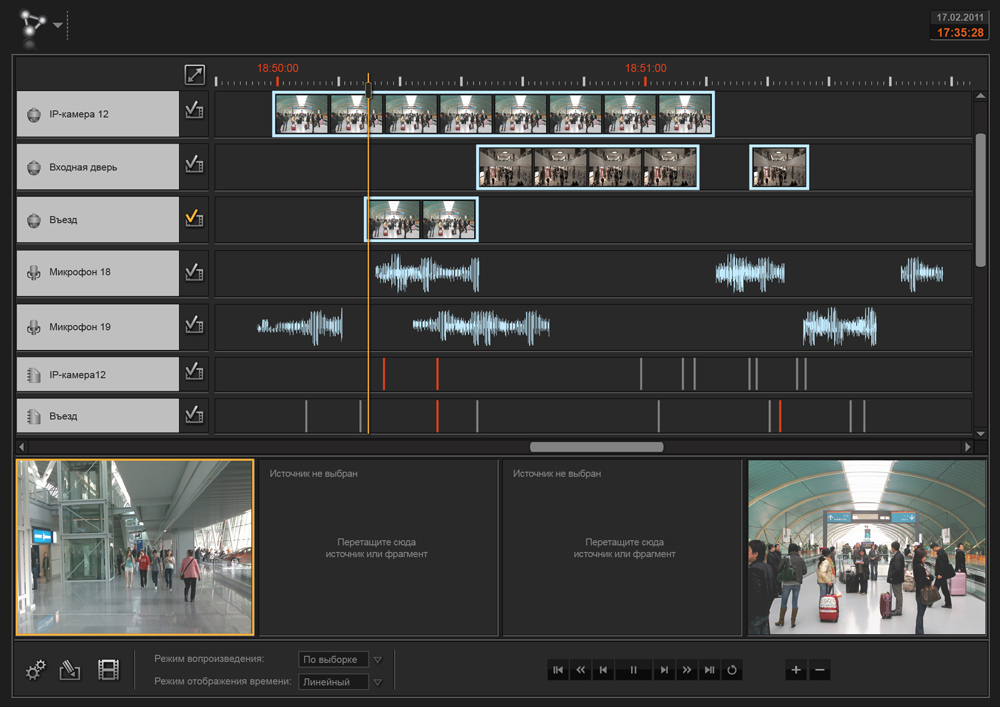The width and height of the screenshot is (1000, 707).
Task: Select the Входная дверь source row
Action: (x=97, y=167)
